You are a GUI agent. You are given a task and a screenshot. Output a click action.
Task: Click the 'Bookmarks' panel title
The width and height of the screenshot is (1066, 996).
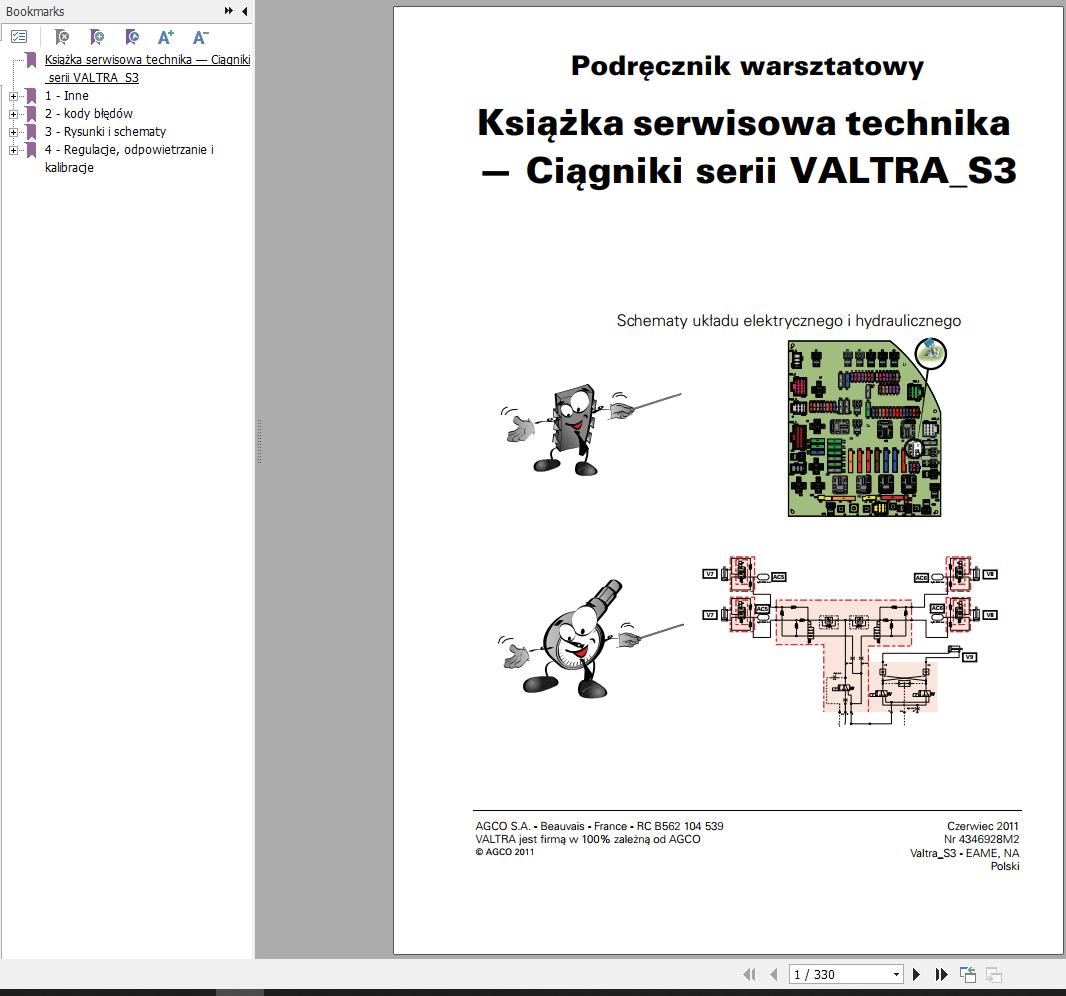35,12
